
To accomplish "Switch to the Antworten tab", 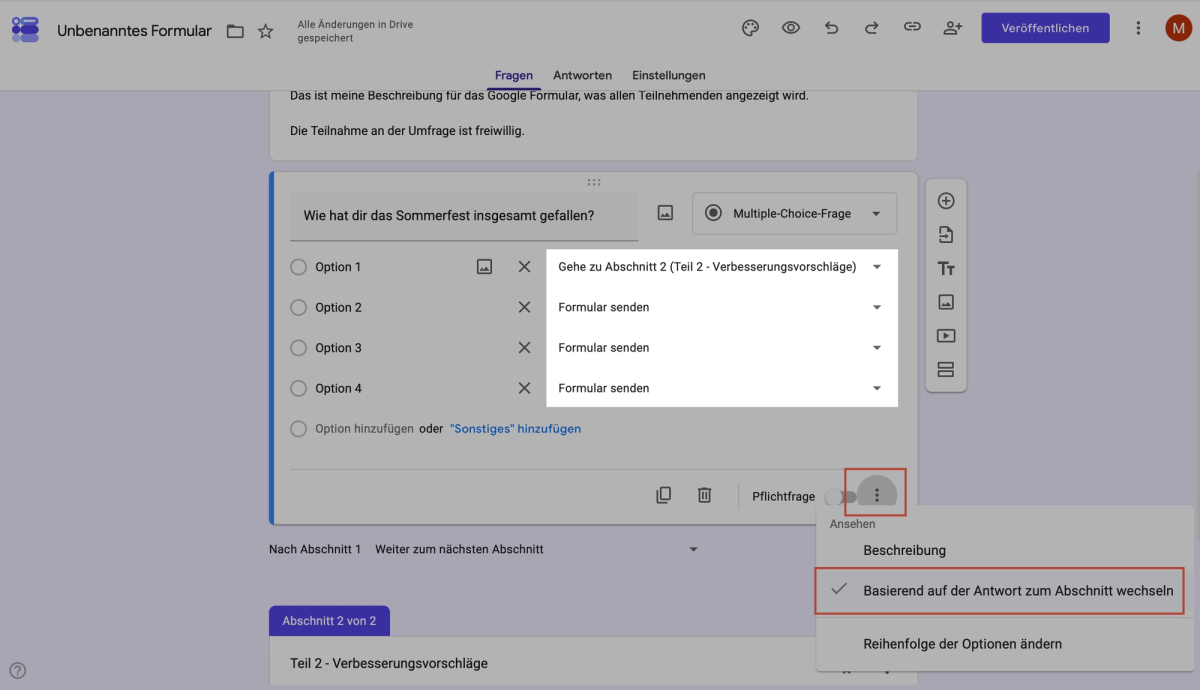I will [x=582, y=75].
